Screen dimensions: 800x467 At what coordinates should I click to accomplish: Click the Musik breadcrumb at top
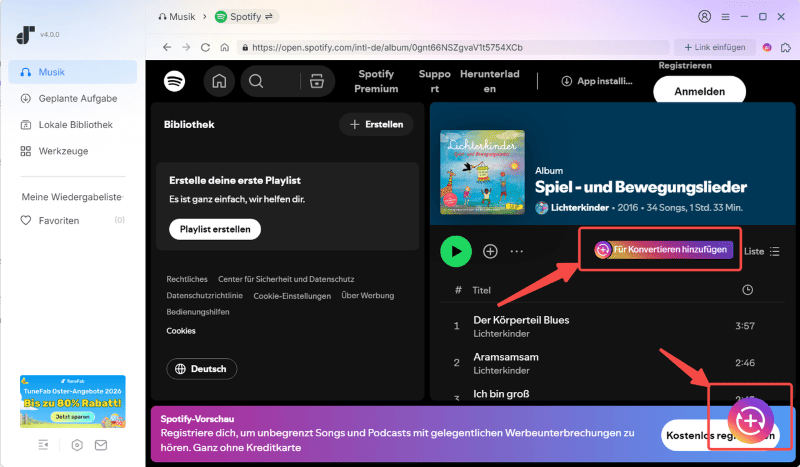[x=177, y=17]
